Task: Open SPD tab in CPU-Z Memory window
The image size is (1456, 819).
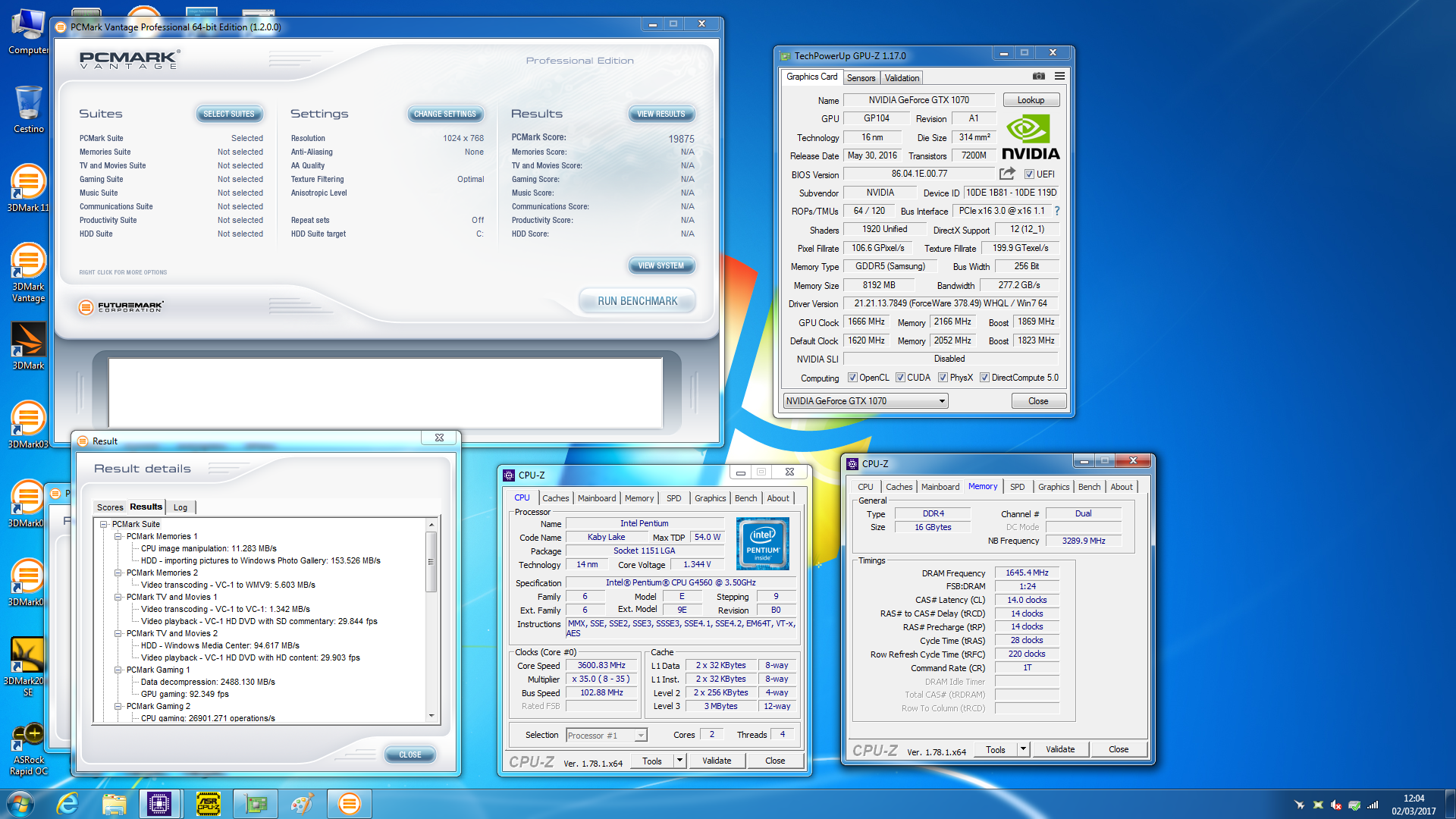Action: pos(1017,487)
